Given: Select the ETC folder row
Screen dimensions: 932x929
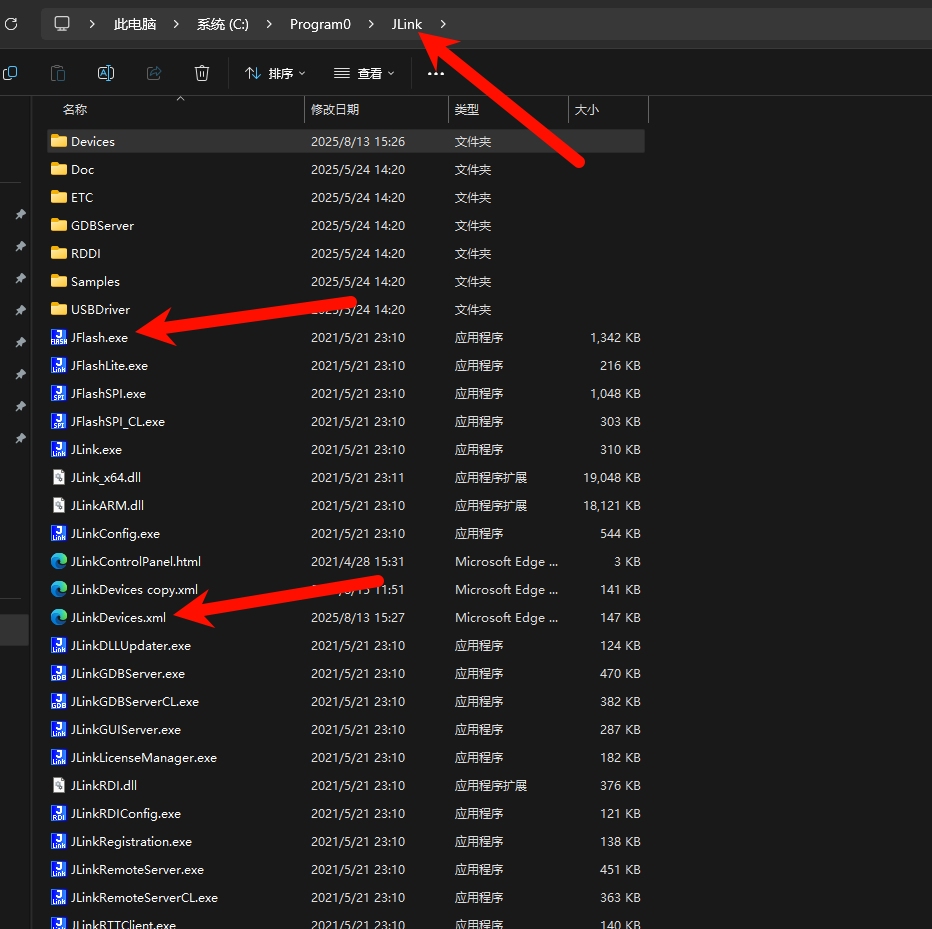Looking at the screenshot, I should (x=346, y=197).
